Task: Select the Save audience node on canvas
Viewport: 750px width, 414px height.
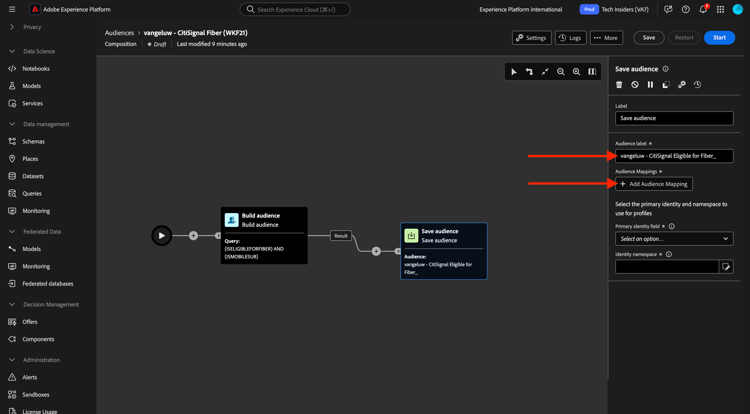Action: click(444, 251)
